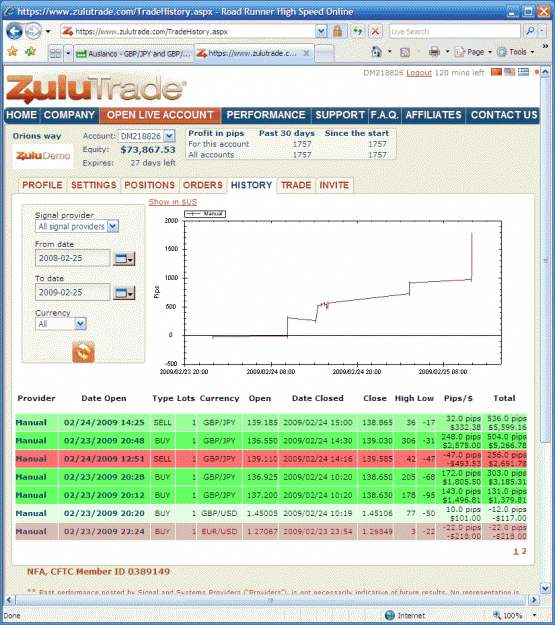The width and height of the screenshot is (555, 625).
Task: Close the zulutrade browser tab
Action: click(306, 53)
